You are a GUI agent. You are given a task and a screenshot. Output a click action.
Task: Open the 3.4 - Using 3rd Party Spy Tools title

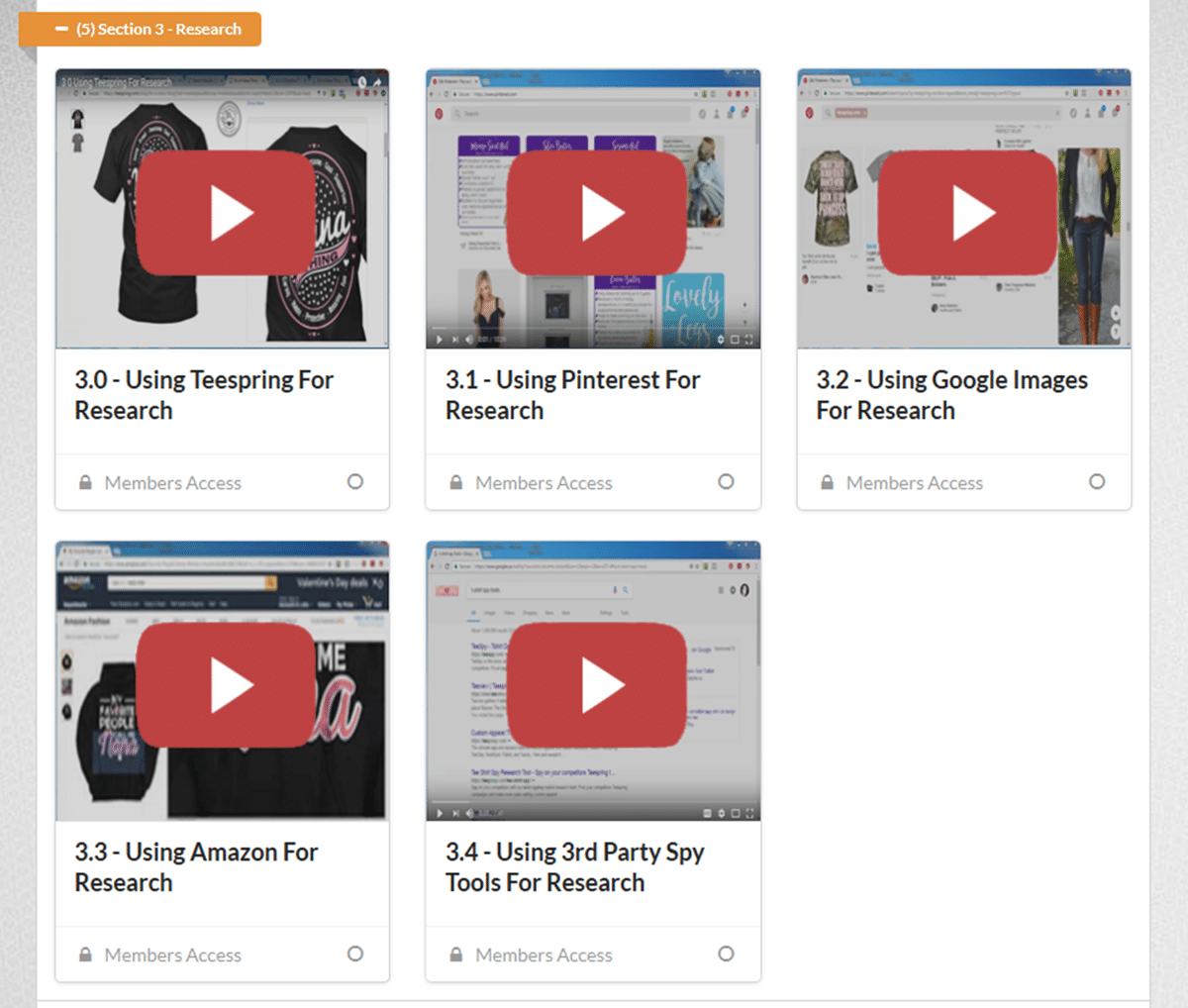[x=575, y=867]
